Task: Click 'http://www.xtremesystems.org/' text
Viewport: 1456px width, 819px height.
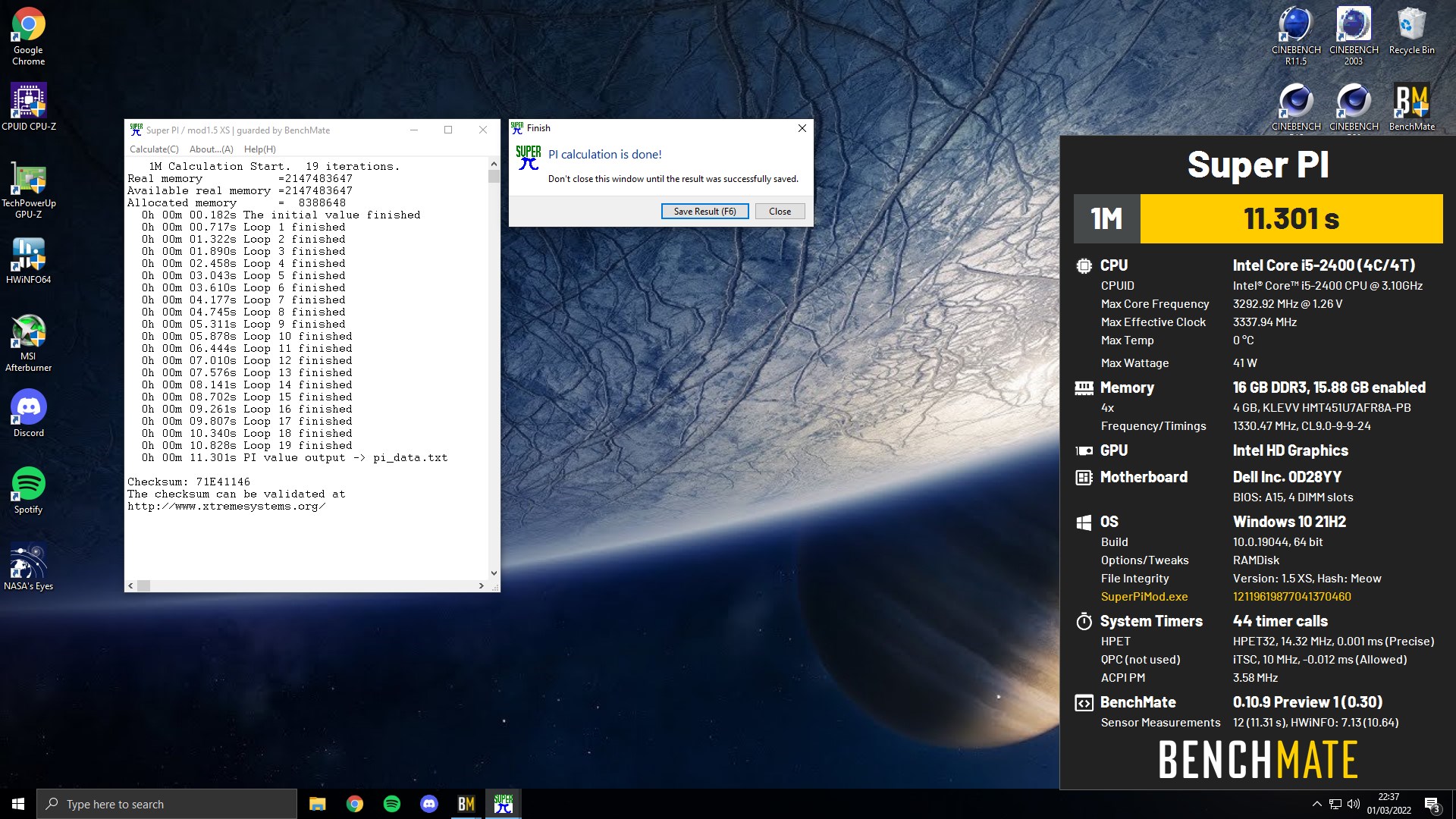Action: click(x=226, y=506)
